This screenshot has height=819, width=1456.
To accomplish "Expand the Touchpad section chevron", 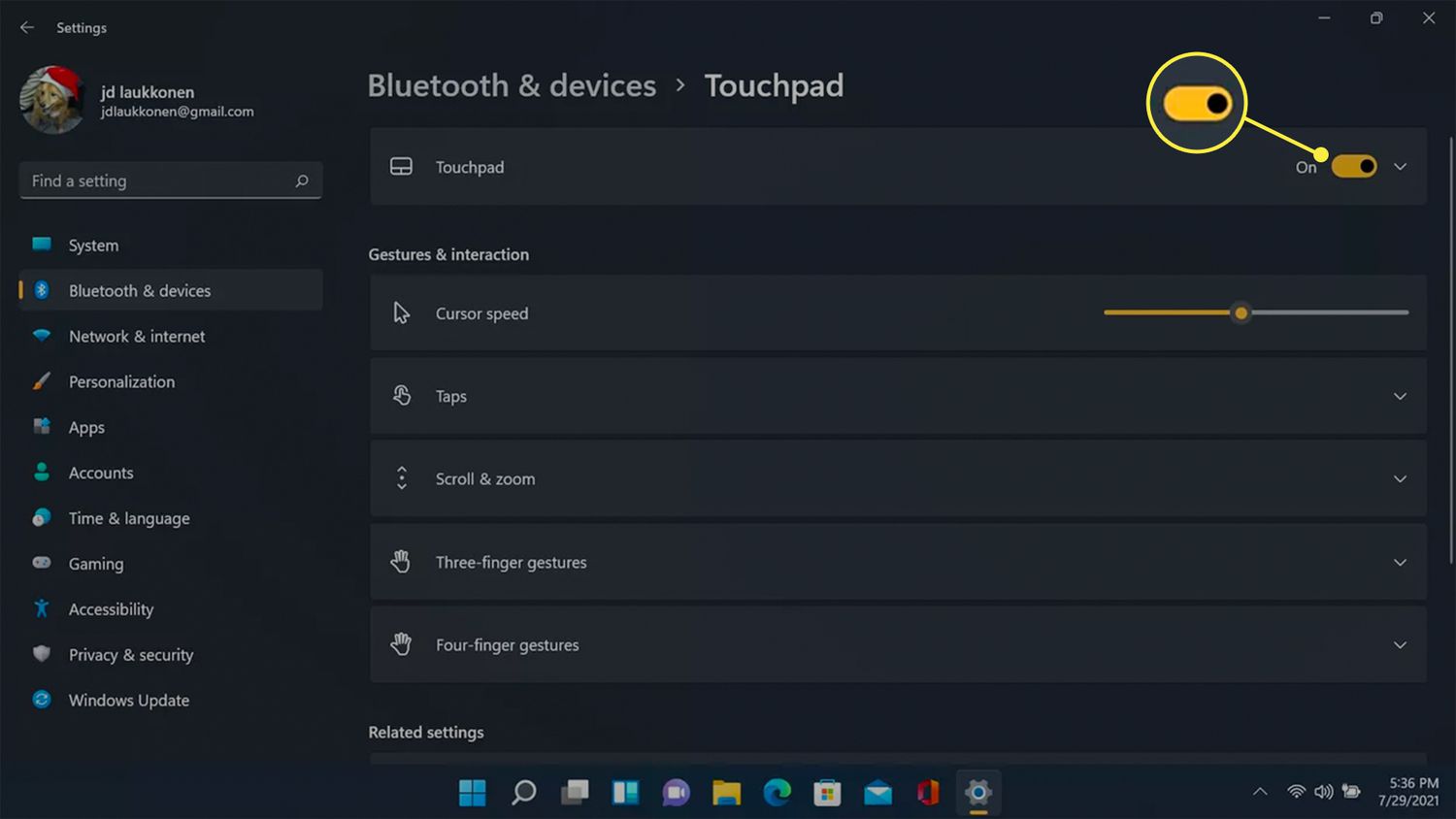I will pyautogui.click(x=1400, y=167).
